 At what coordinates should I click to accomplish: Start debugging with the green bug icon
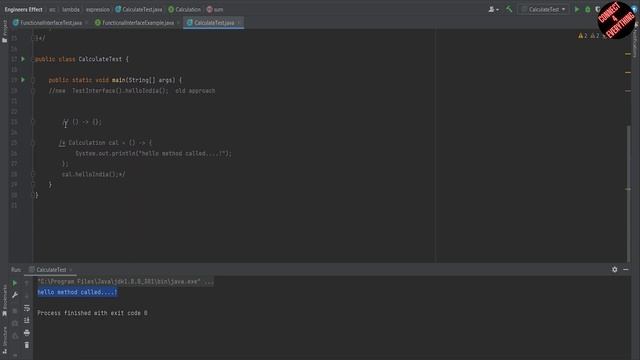[x=588, y=9]
